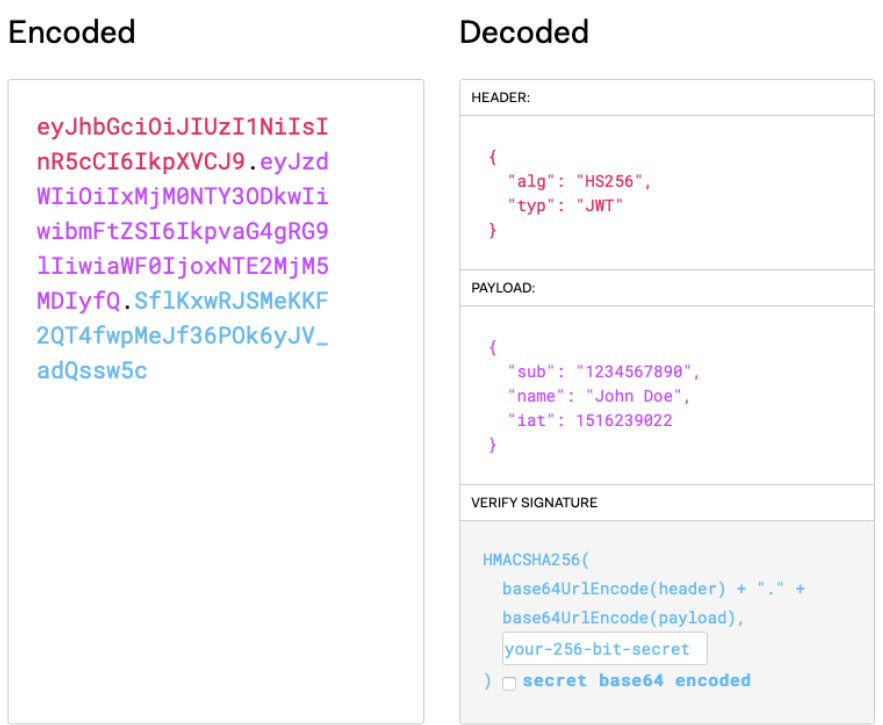The width and height of the screenshot is (883, 725).
Task: Click the base64UrlEncode(payload) line
Action: [623, 618]
